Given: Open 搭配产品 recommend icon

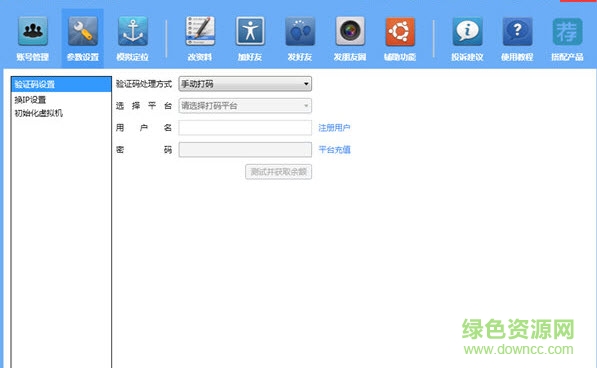Looking at the screenshot, I should click(567, 31).
